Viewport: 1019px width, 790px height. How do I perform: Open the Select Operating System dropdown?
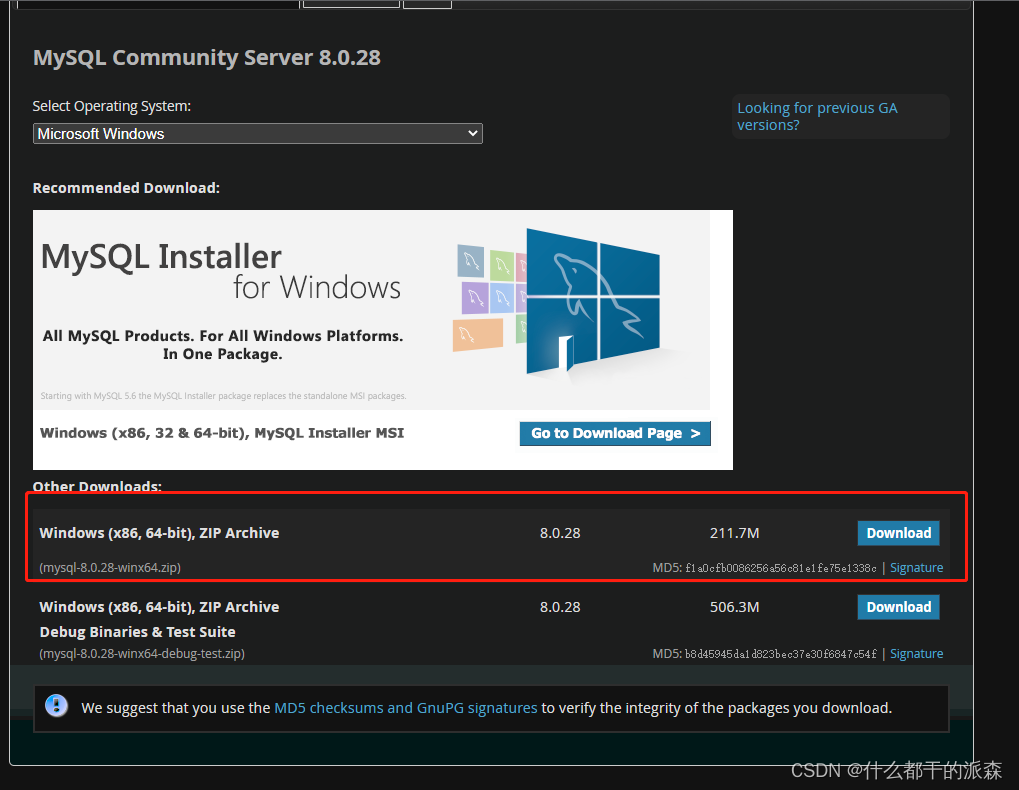257,134
